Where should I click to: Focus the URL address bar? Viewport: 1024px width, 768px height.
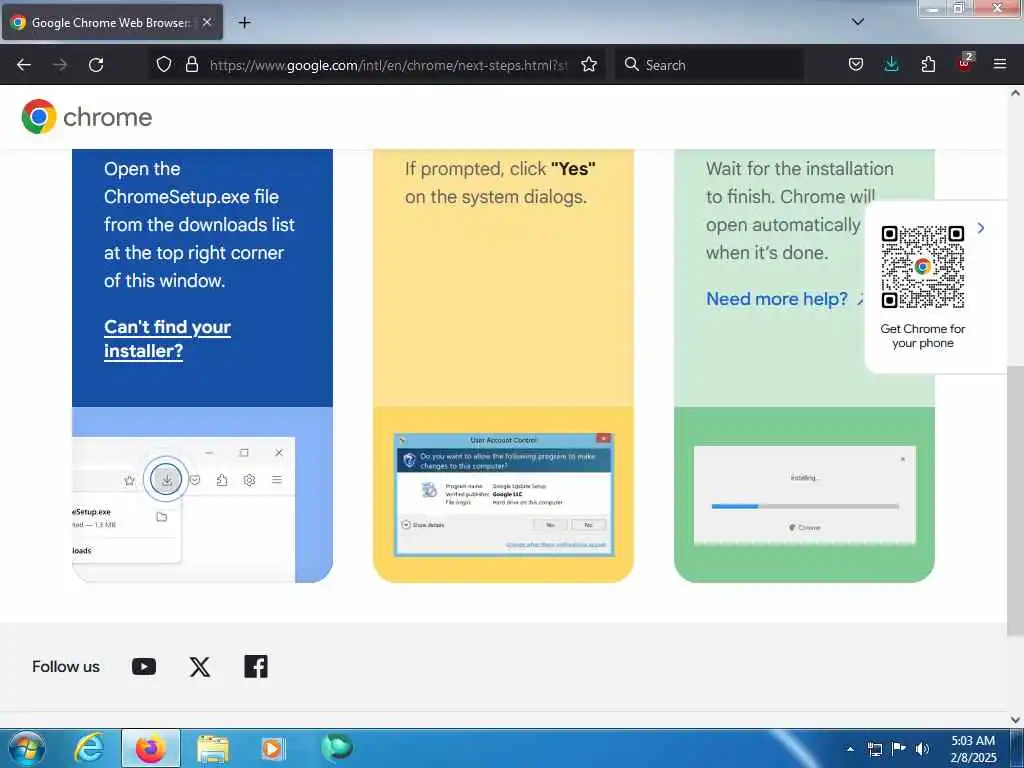tap(388, 65)
